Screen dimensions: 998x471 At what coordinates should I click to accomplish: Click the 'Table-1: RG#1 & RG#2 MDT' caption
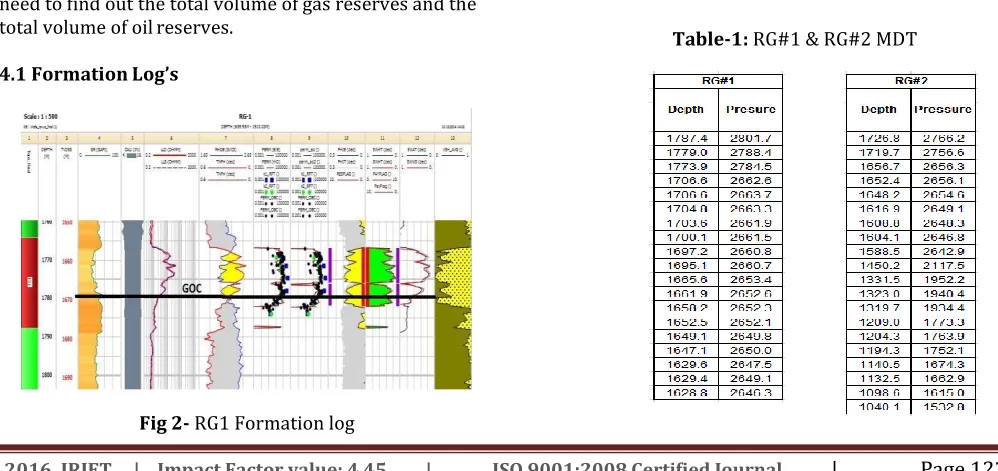pyautogui.click(x=795, y=39)
